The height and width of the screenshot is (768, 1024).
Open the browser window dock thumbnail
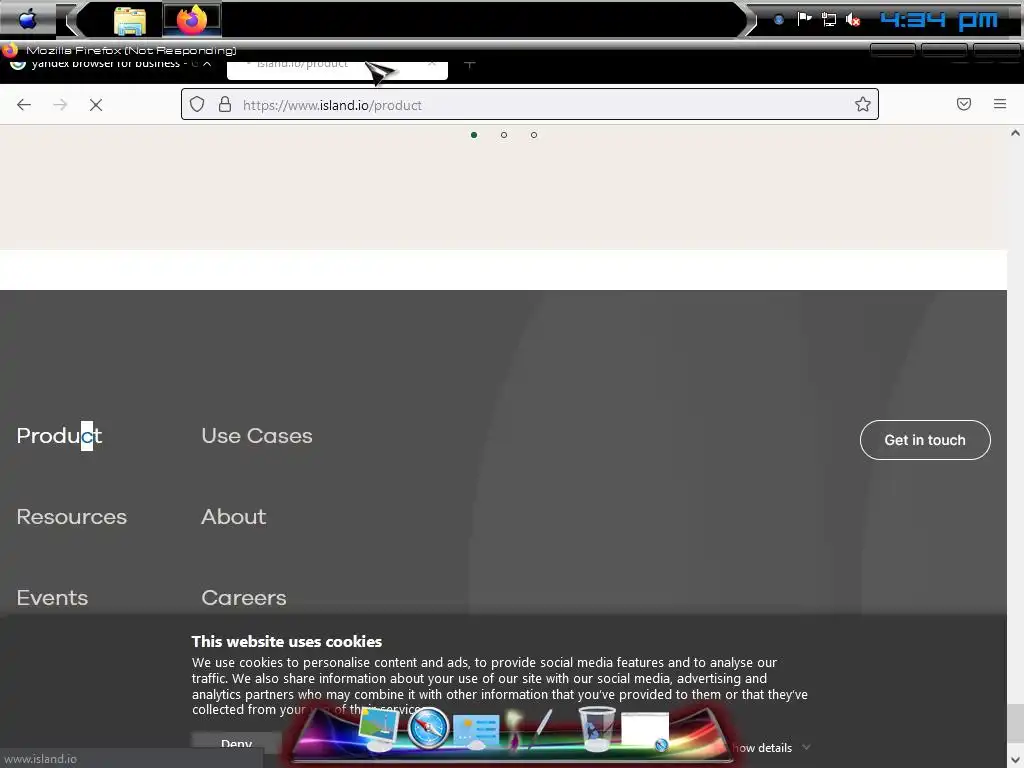pyautogui.click(x=645, y=731)
